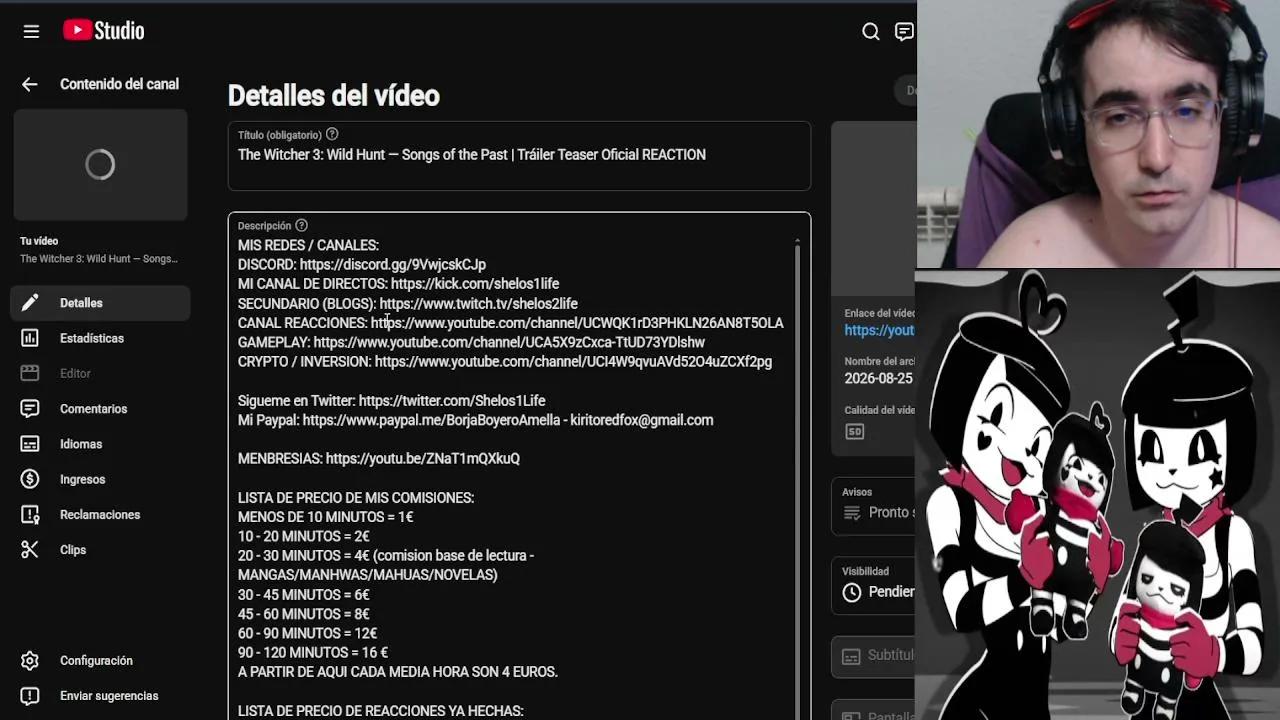Image resolution: width=1280 pixels, height=720 pixels.
Task: Click the "60 - 90 MINUTOS = 12€" line
Action: pyautogui.click(x=308, y=634)
